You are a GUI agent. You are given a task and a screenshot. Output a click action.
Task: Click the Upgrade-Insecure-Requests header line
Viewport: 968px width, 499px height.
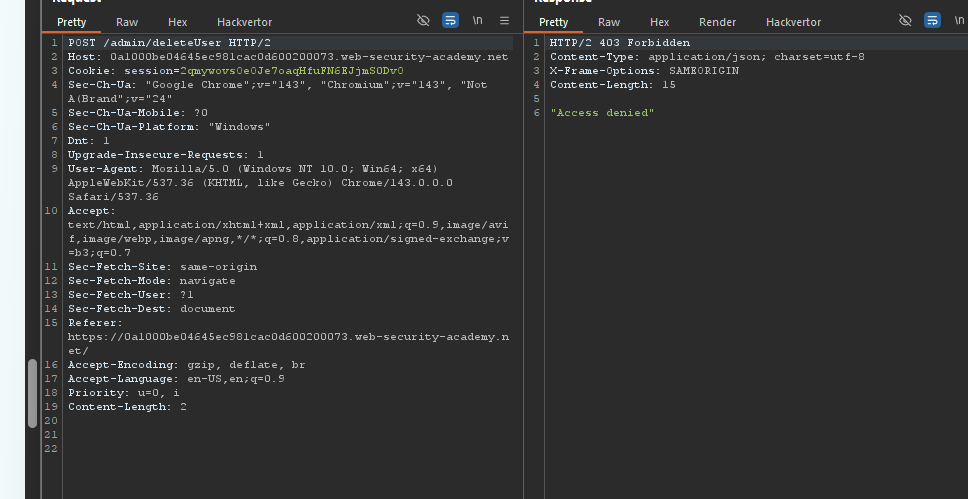165,155
